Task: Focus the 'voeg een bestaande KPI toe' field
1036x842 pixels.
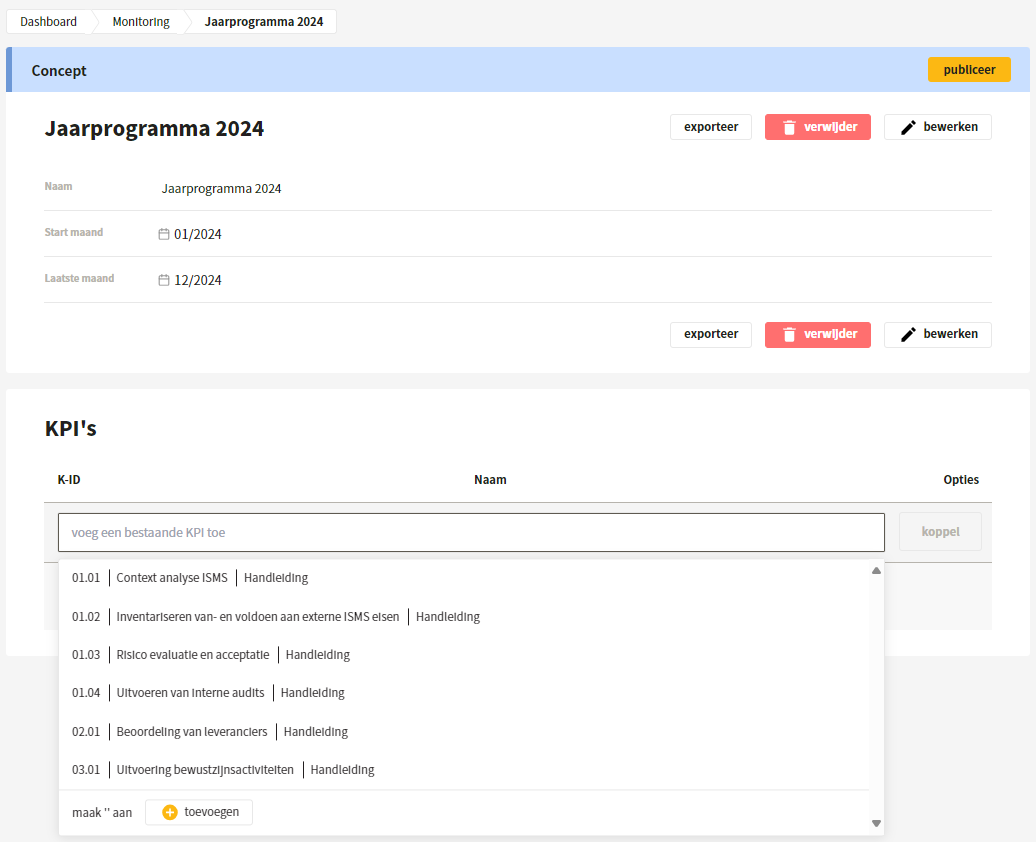Action: (x=471, y=533)
